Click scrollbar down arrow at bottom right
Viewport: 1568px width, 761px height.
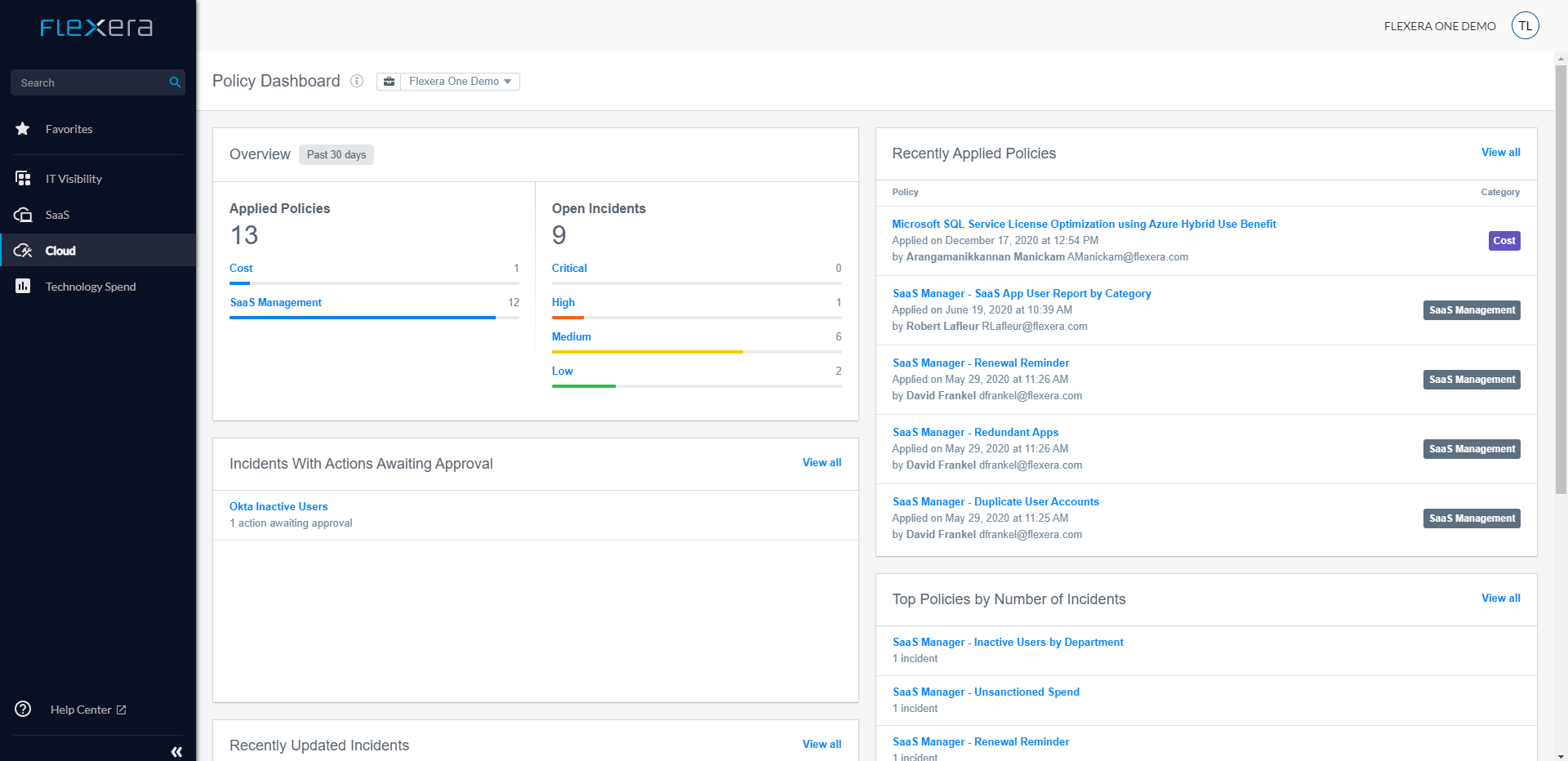click(1561, 755)
